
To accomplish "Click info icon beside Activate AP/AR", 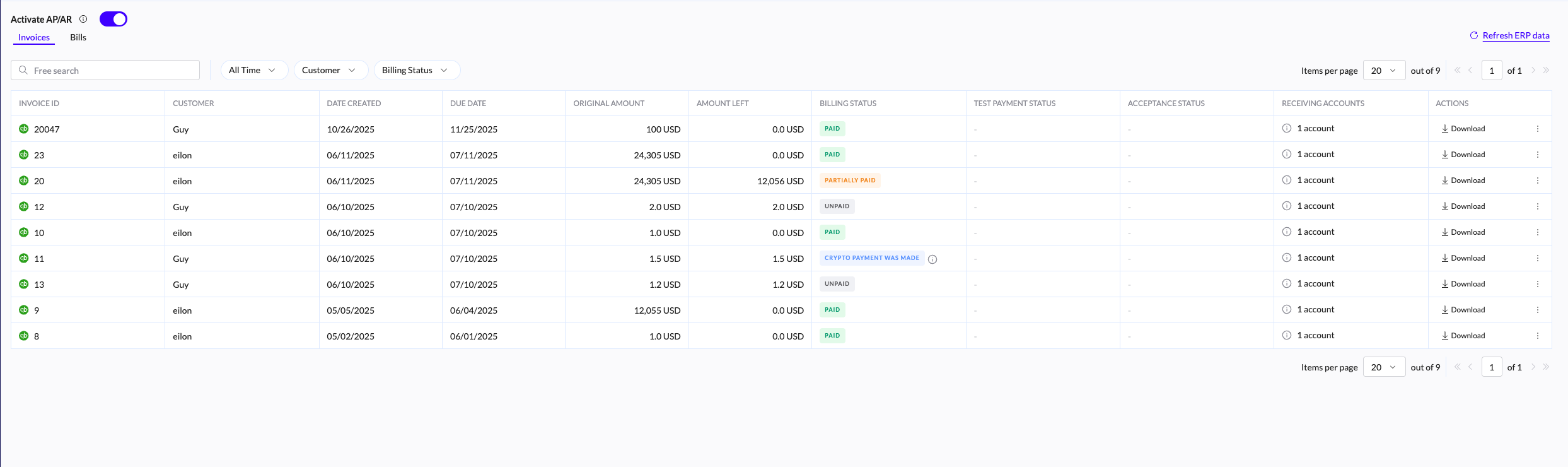I will [x=83, y=19].
